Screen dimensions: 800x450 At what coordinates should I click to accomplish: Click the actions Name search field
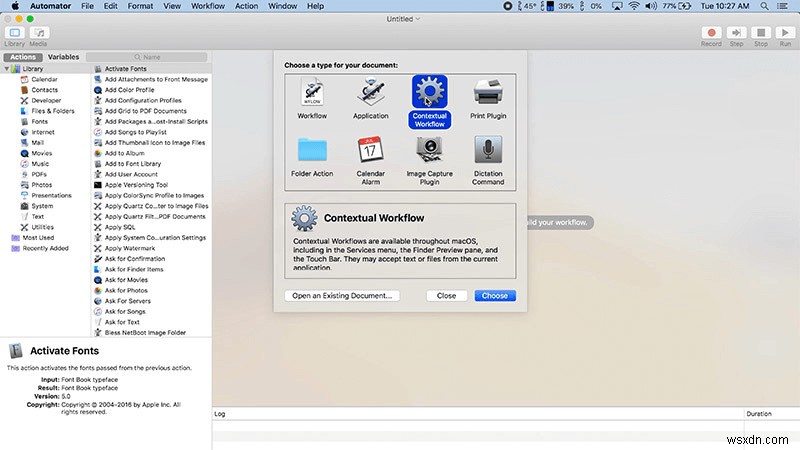147,57
